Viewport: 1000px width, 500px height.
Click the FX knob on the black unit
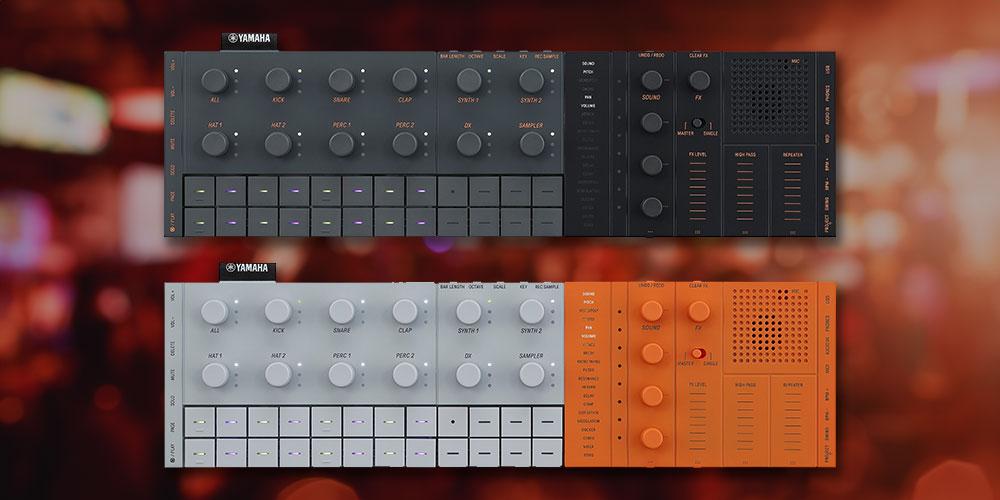698,79
